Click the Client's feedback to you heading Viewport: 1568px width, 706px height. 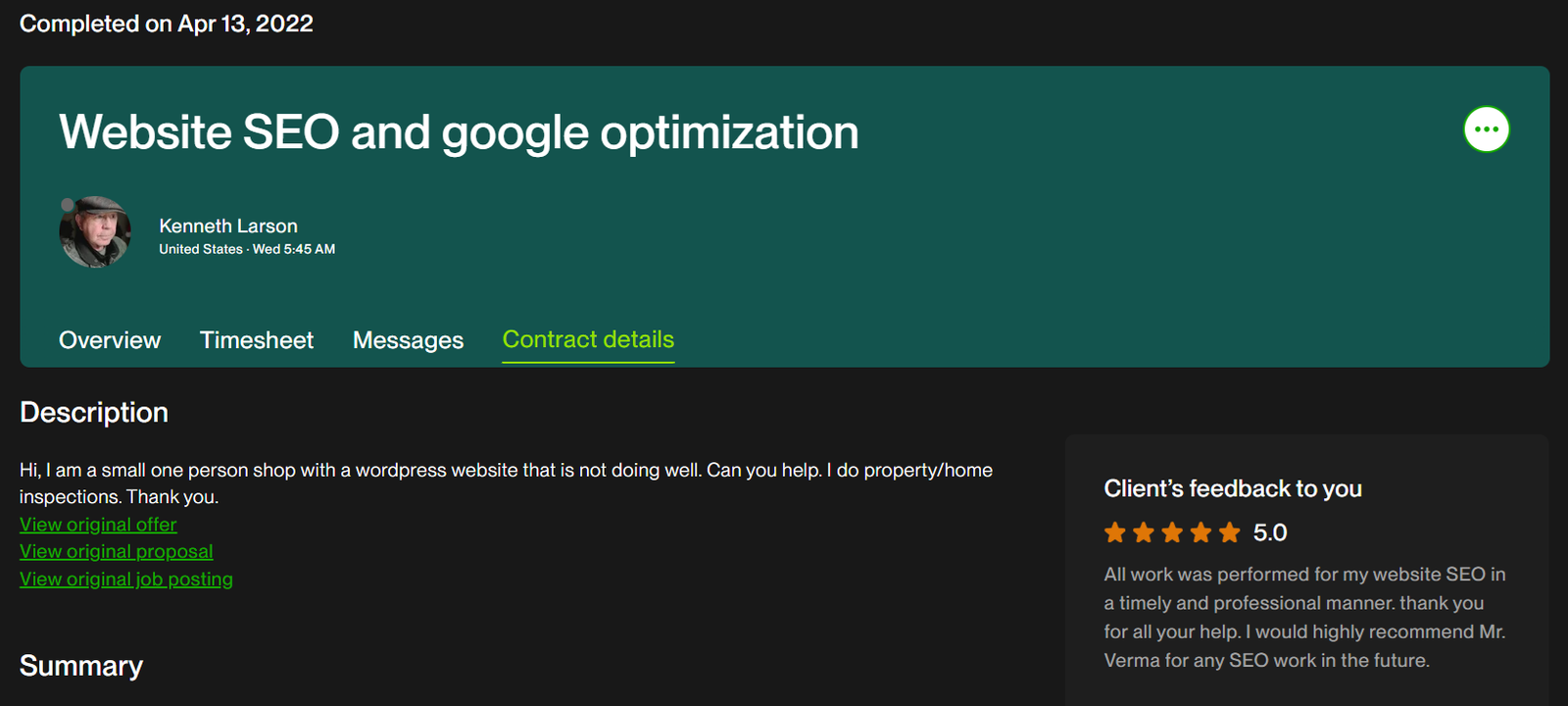tap(1233, 488)
